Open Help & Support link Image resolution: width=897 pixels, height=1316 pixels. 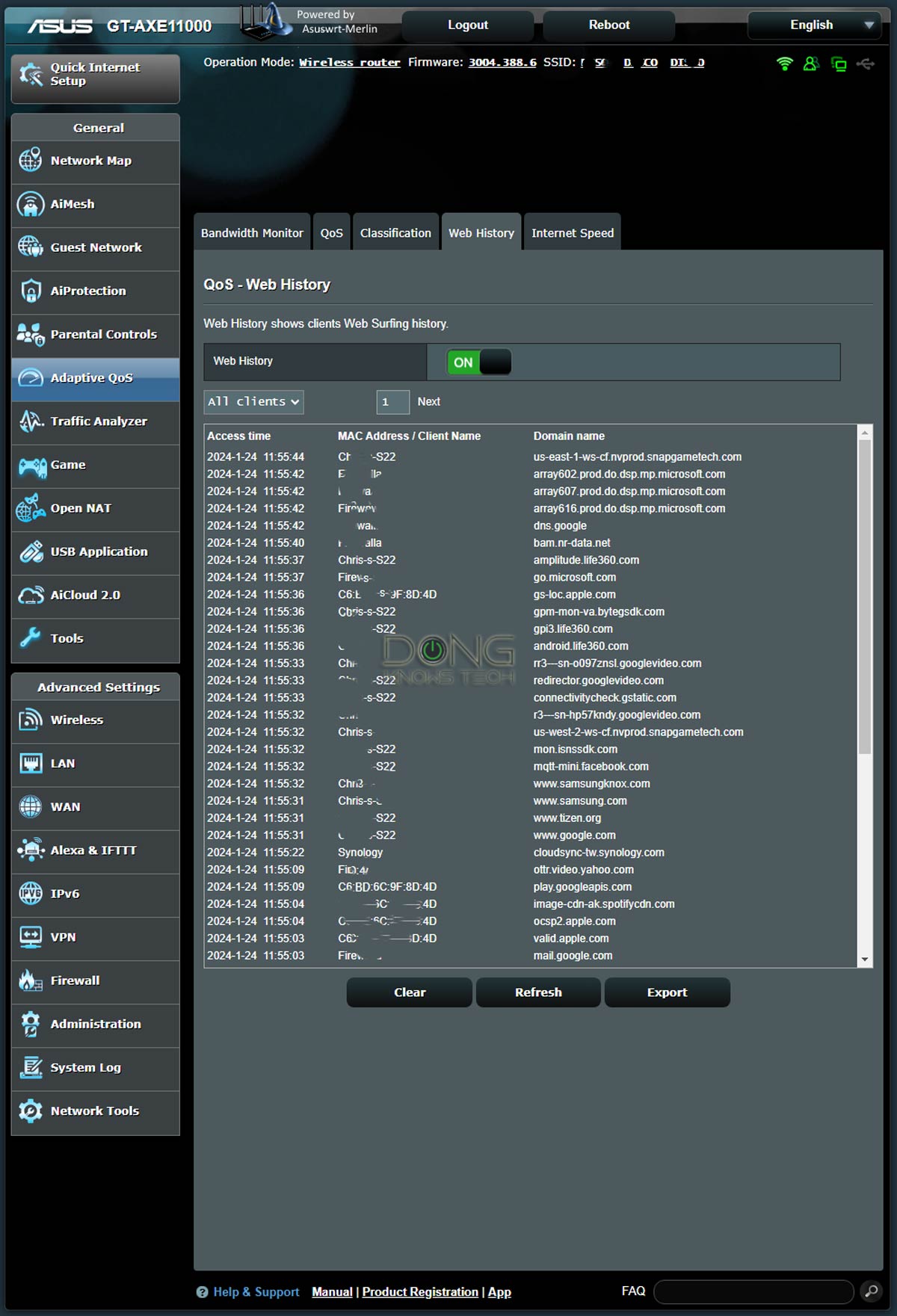(x=256, y=1291)
